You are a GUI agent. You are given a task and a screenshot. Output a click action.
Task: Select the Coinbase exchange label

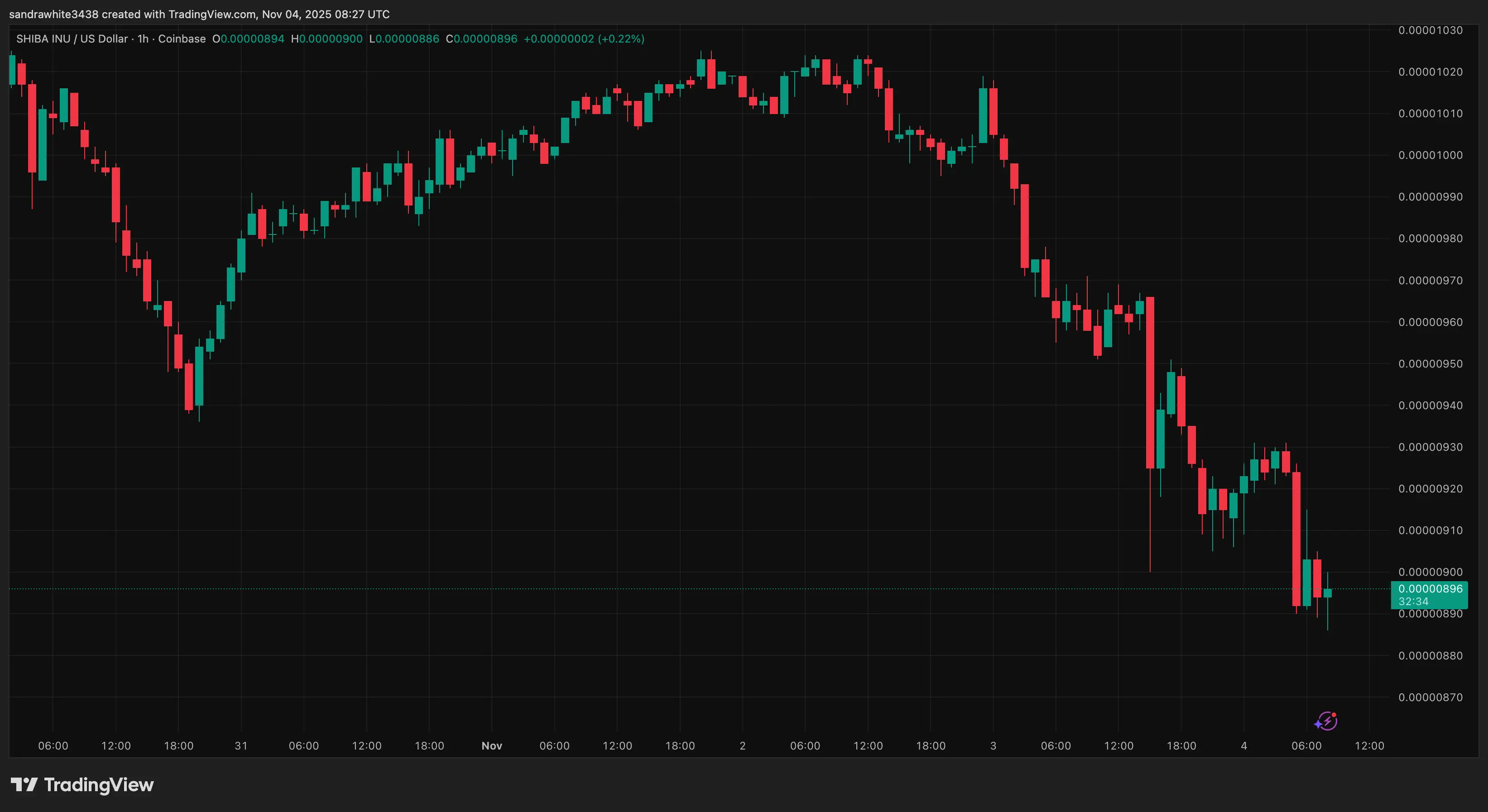182,38
